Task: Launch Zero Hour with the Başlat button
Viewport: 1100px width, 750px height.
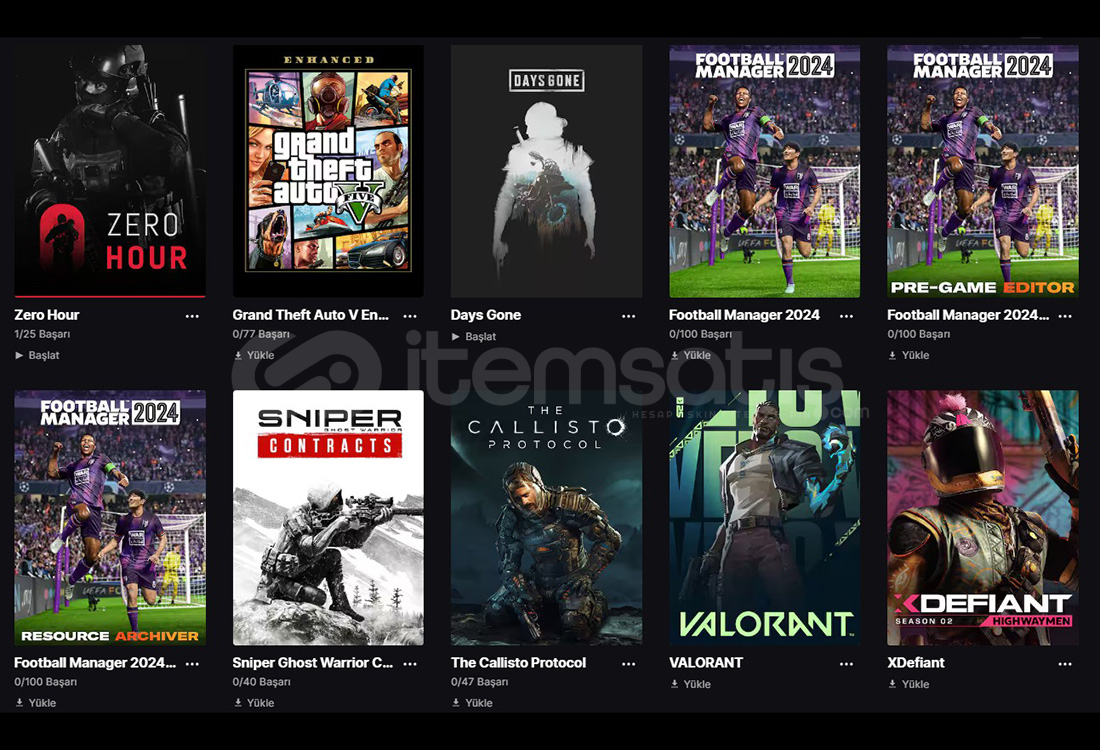Action: (37, 355)
